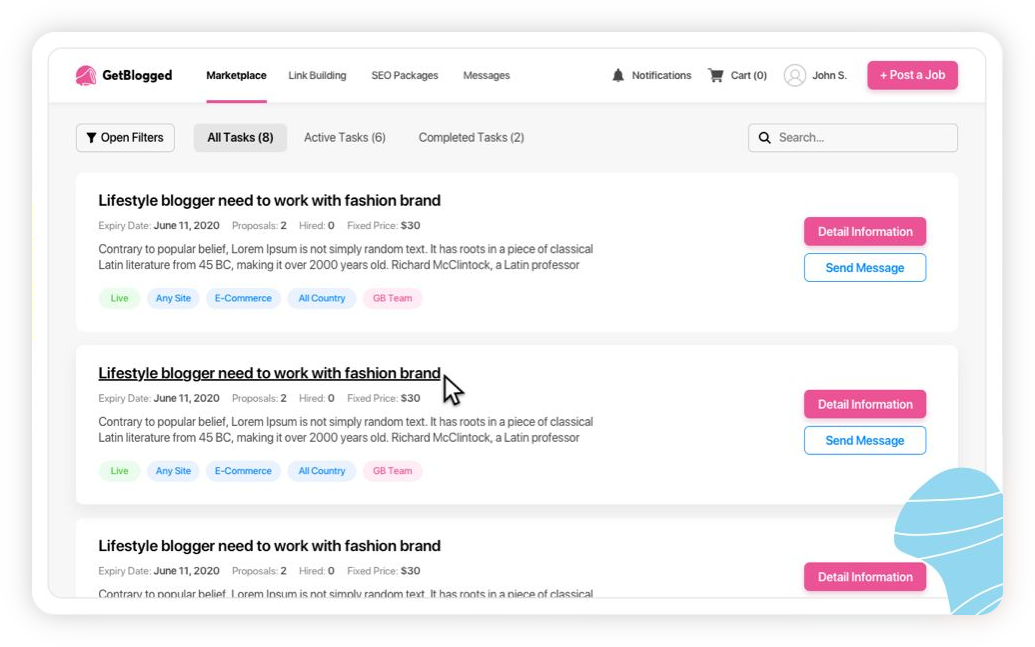This screenshot has width=1035, height=647.
Task: Open the shopping cart icon
Action: pyautogui.click(x=716, y=75)
